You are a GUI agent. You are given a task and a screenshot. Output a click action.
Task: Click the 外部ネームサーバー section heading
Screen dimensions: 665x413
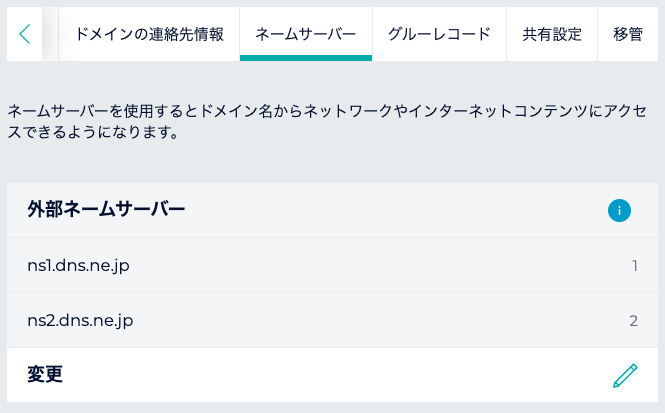click(x=106, y=210)
